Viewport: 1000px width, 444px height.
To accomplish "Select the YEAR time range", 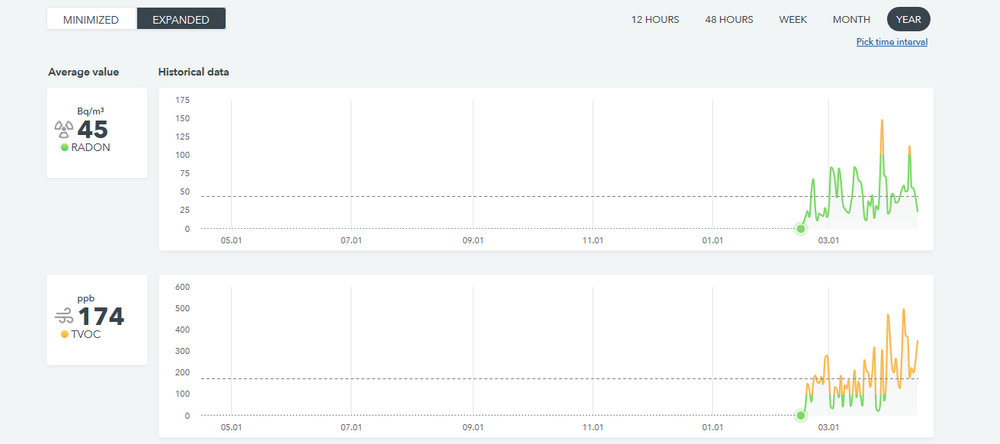I will coord(908,19).
